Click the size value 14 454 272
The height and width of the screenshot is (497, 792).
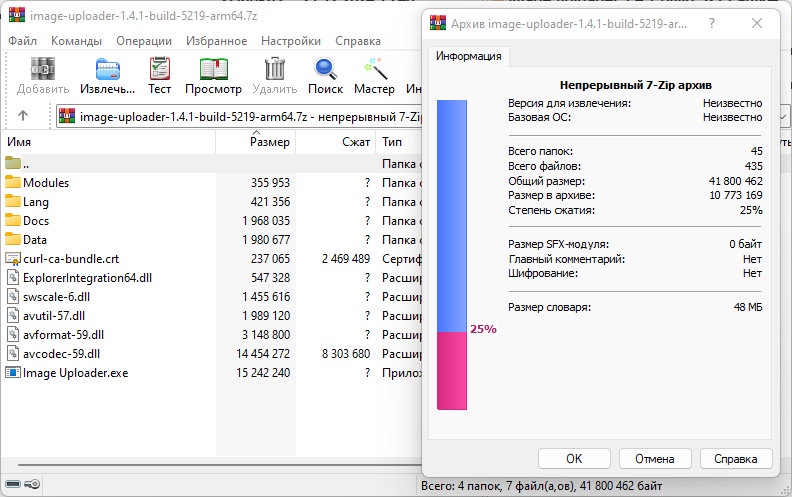[x=263, y=354]
